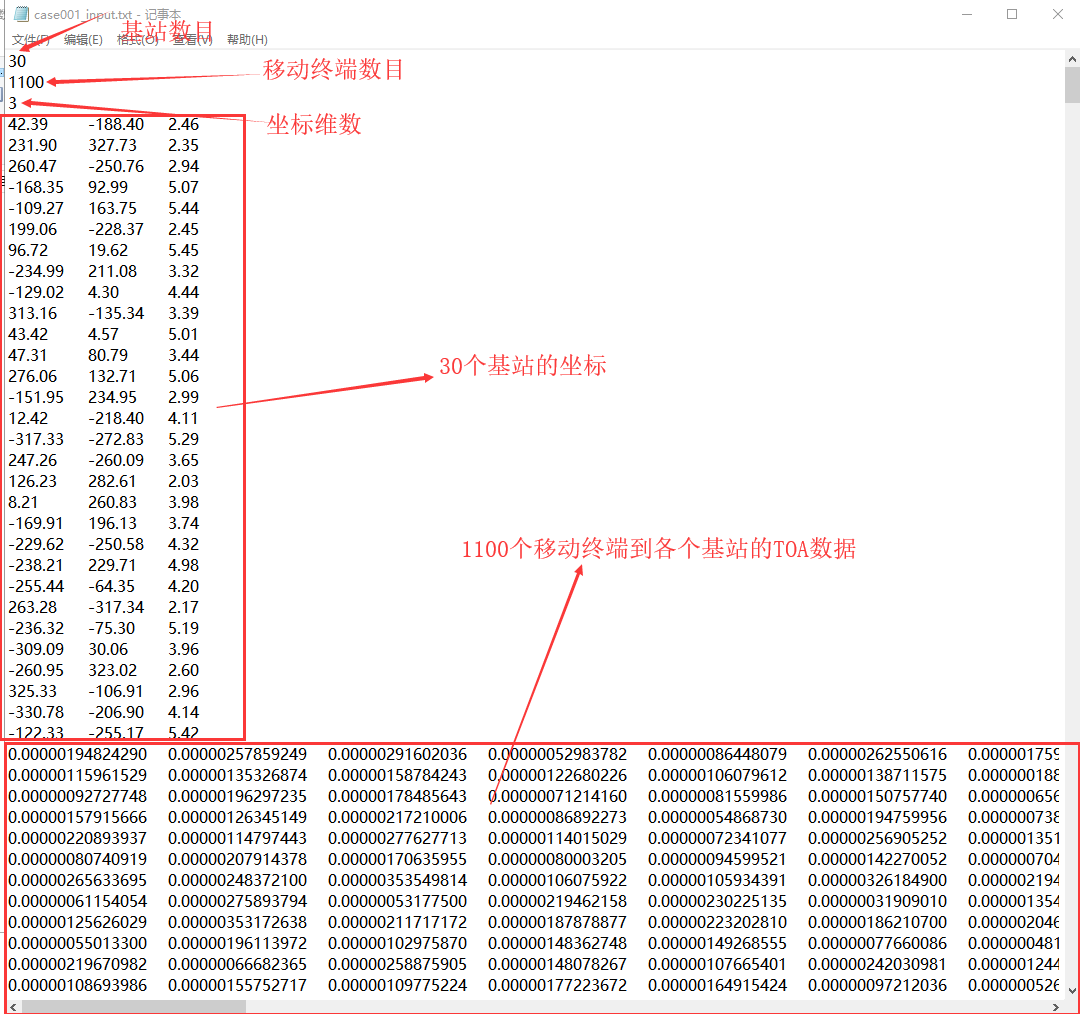Screen dimensions: 1080x1014
Task: Click the vertical scrollbar thumb
Action: [1072, 85]
